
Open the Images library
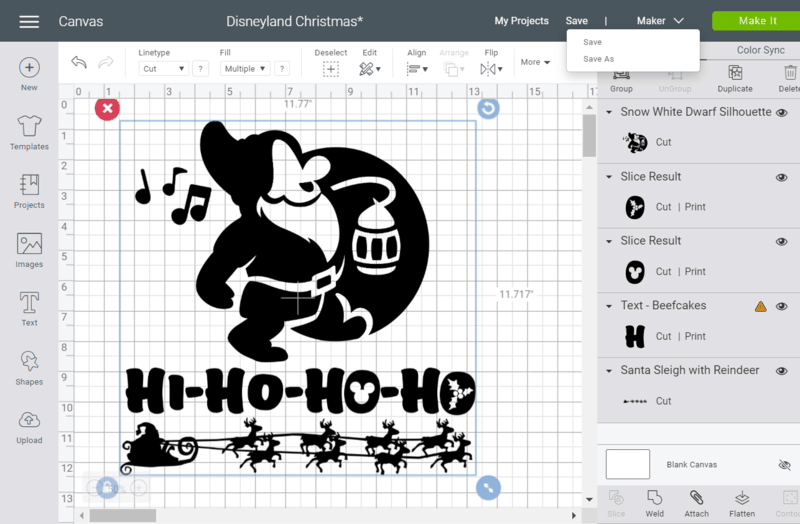point(29,251)
